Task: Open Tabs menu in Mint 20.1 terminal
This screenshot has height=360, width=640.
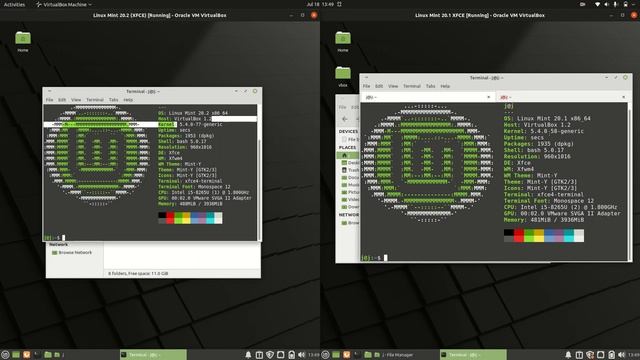Action: tap(431, 86)
